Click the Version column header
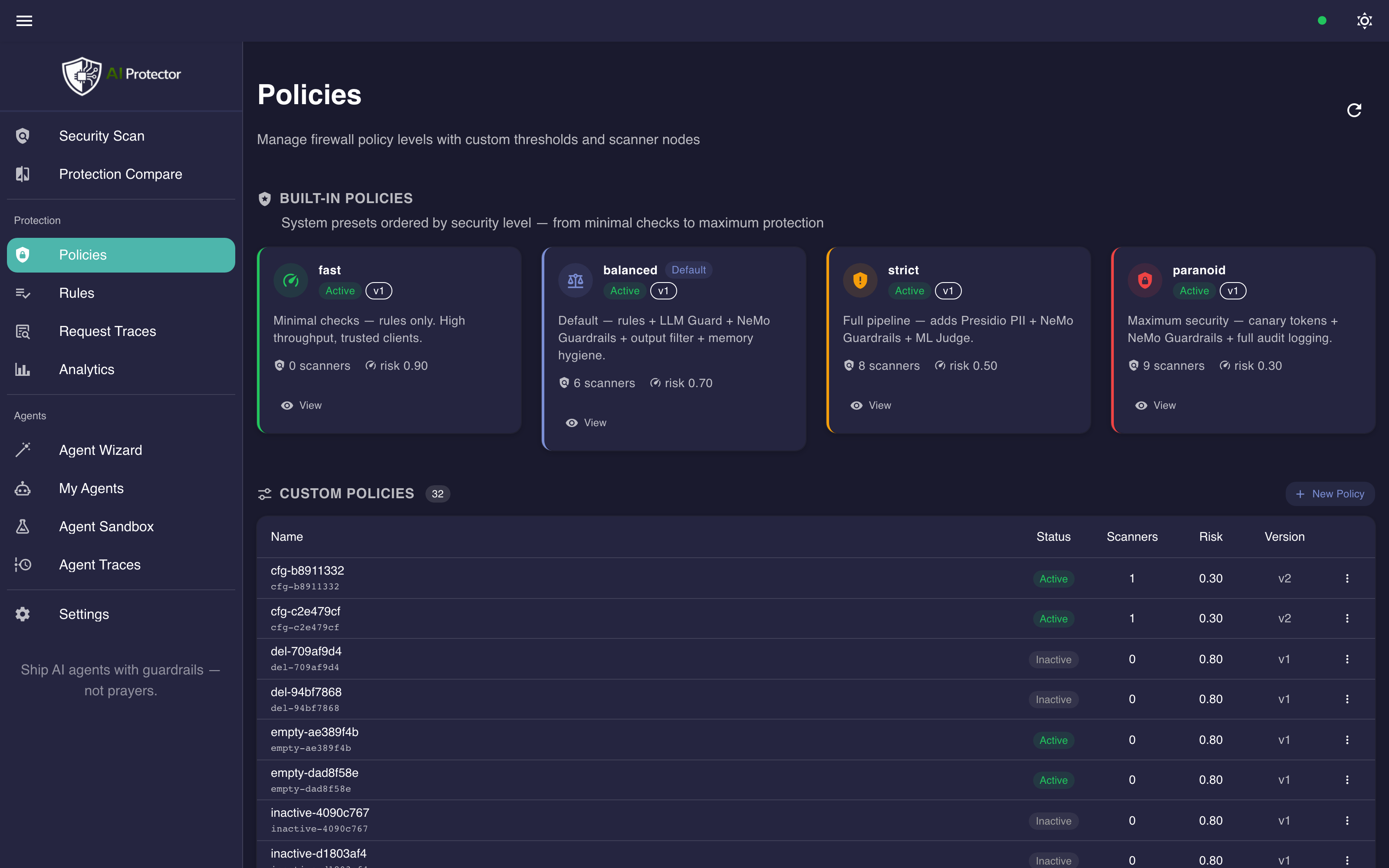This screenshot has width=1389, height=868. tap(1284, 537)
